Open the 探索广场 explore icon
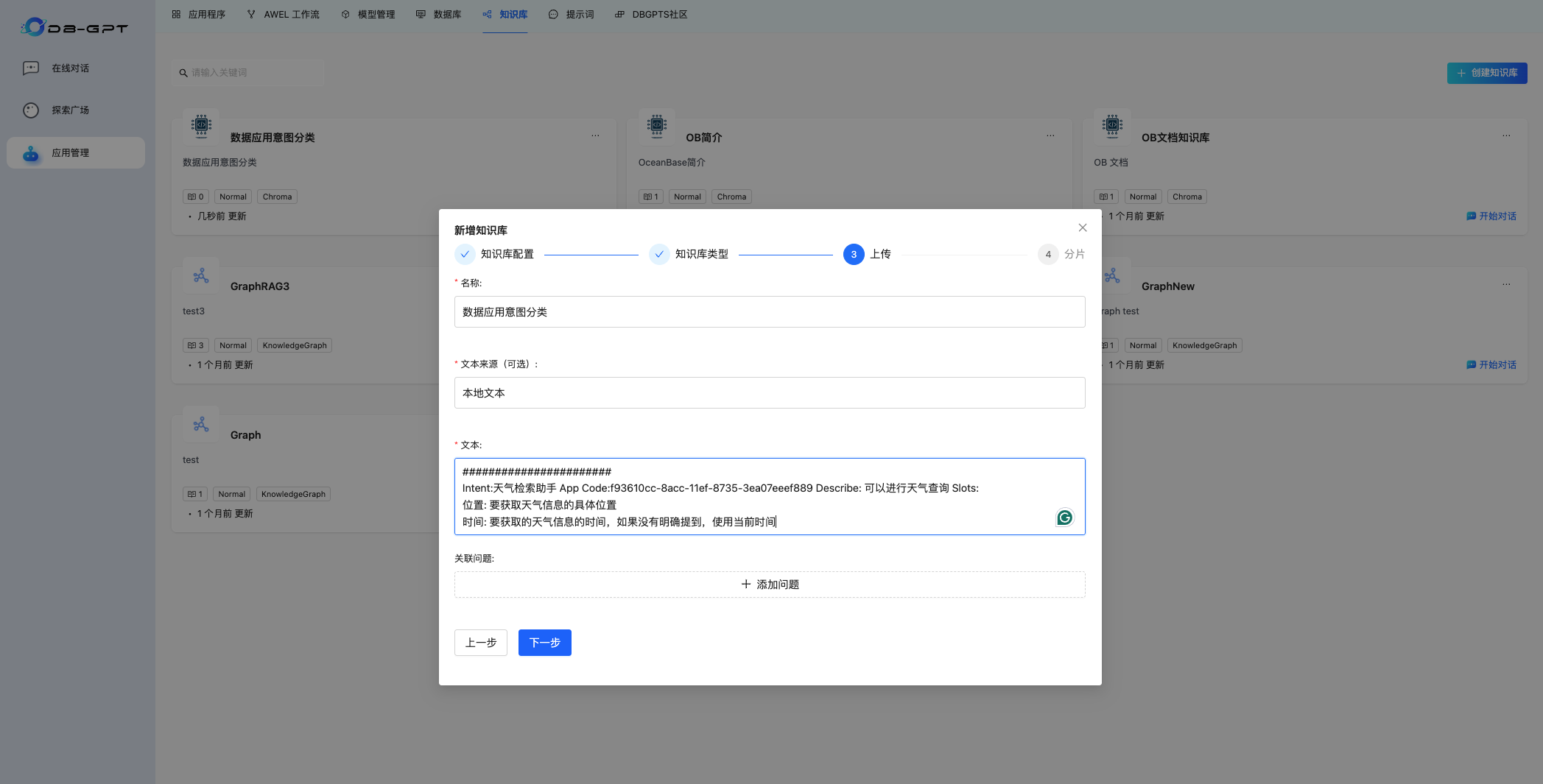The height and width of the screenshot is (784, 1543). (31, 110)
